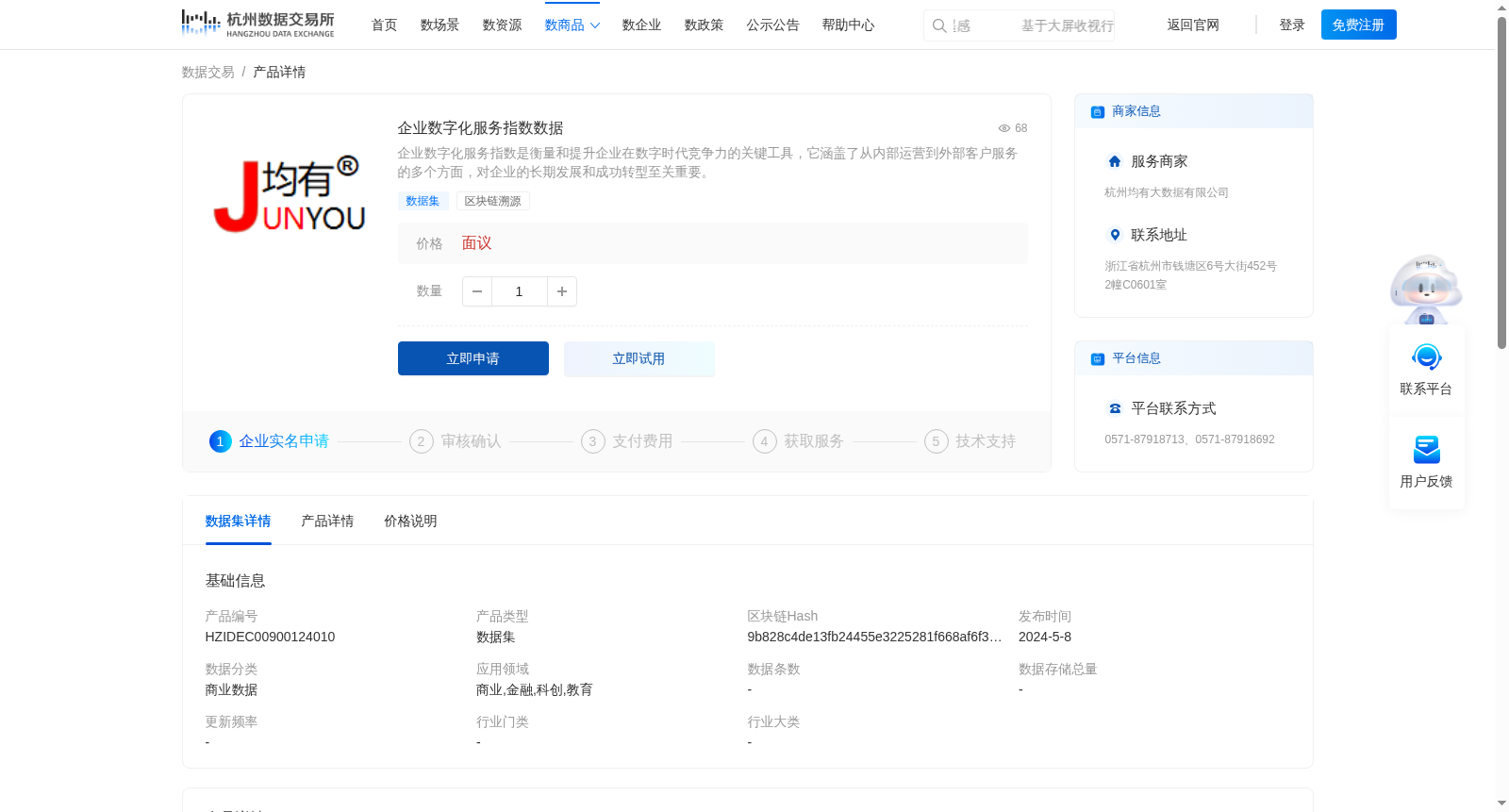Focus the quantity number field
The height and width of the screenshot is (812, 1509).
pyautogui.click(x=520, y=291)
